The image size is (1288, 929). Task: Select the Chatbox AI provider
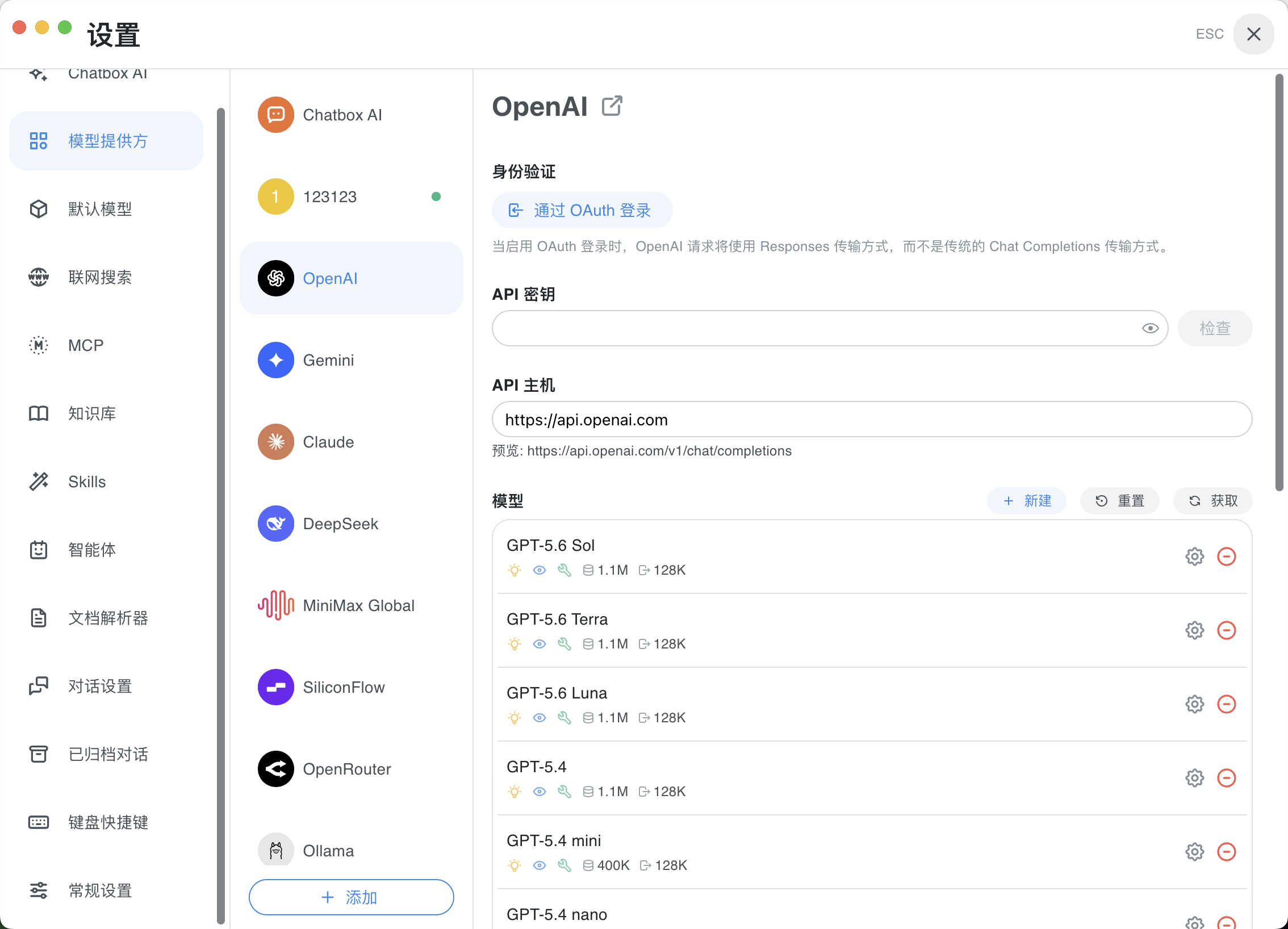[352, 115]
